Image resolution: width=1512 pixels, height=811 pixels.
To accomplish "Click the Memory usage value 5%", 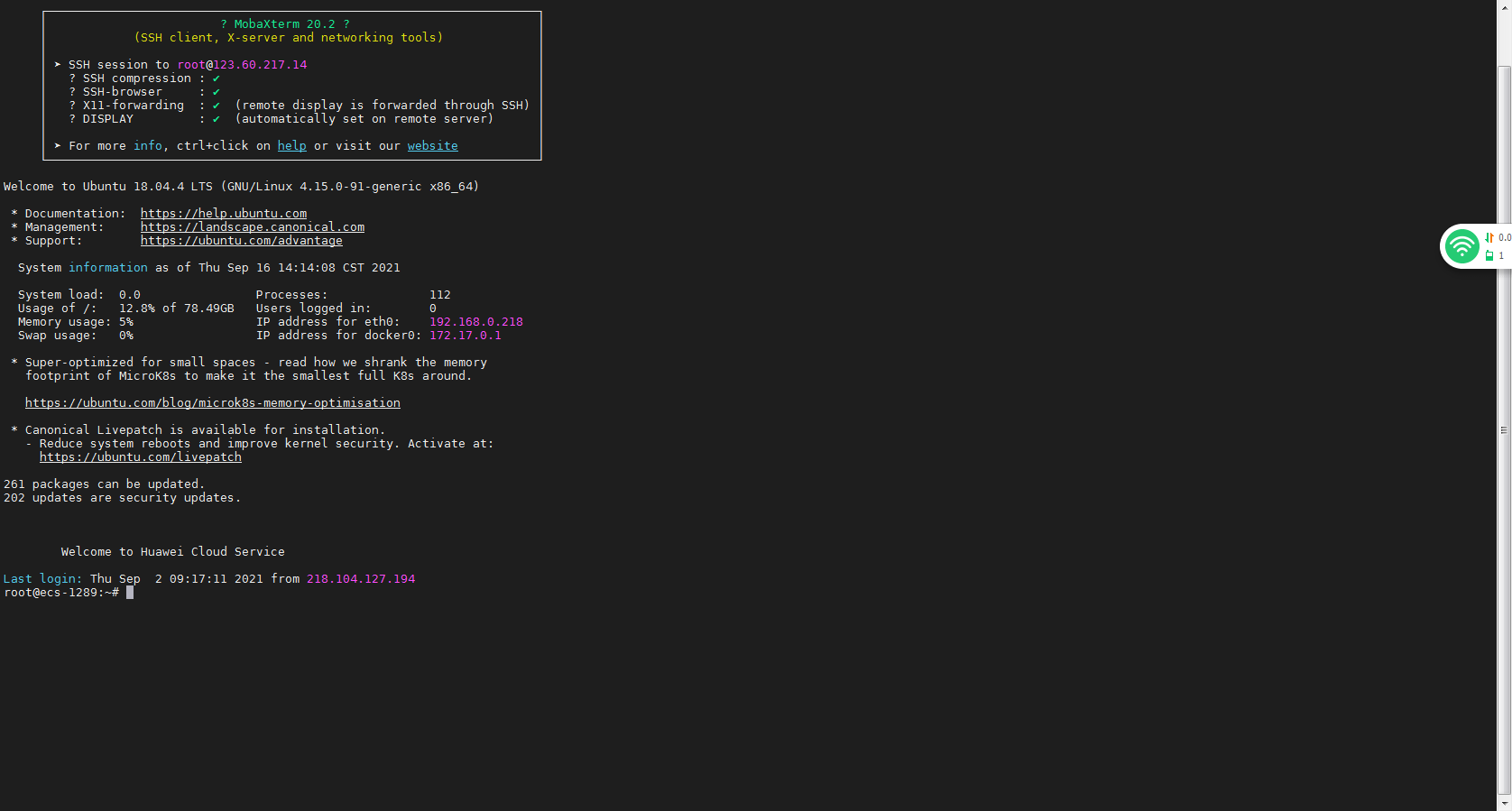I will coord(126,322).
